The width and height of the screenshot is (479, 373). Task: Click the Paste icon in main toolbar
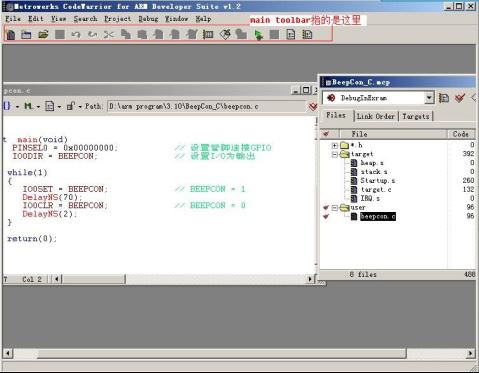pyautogui.click(x=142, y=34)
